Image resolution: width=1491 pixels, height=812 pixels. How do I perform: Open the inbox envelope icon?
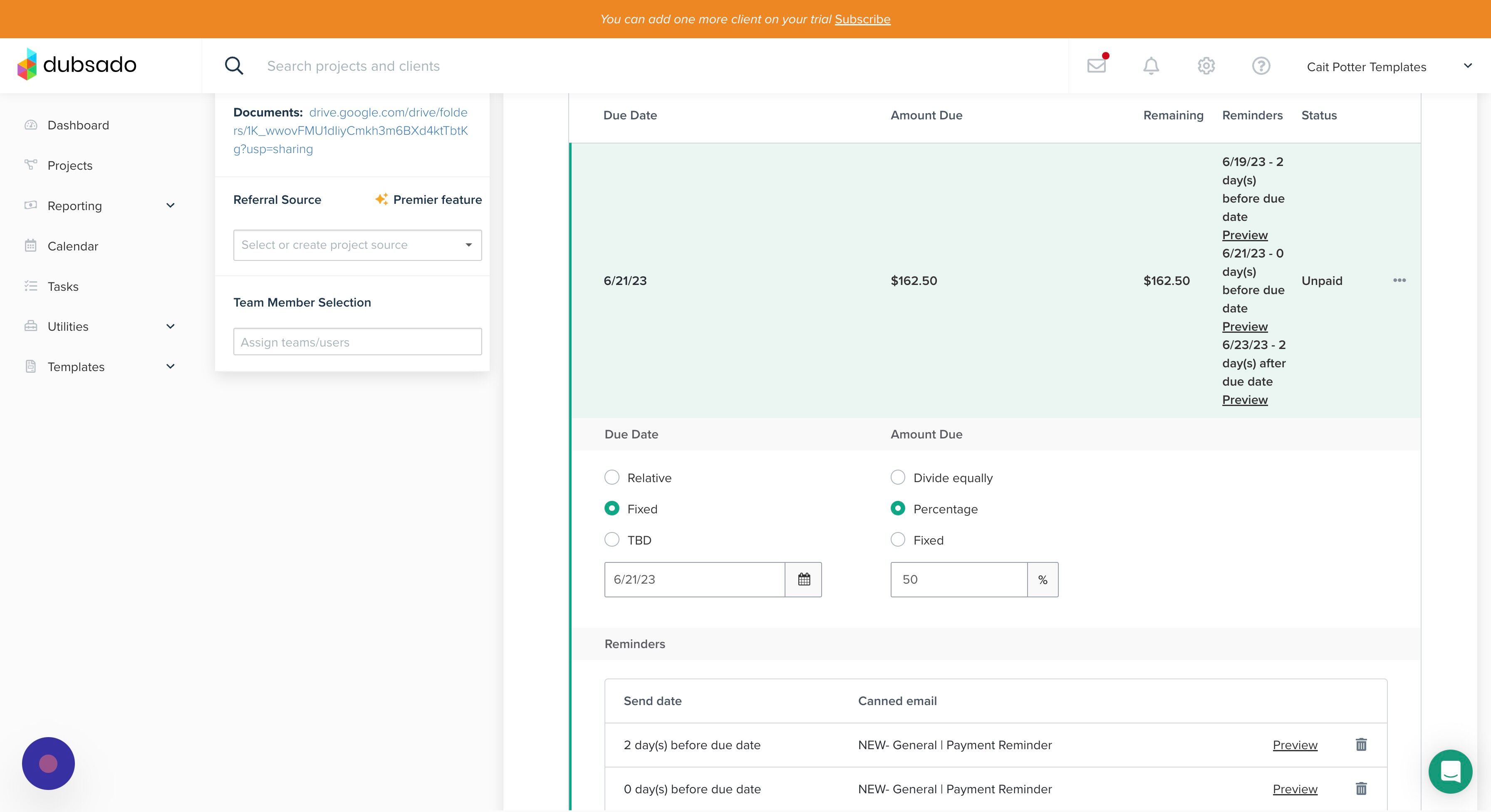[1096, 66]
